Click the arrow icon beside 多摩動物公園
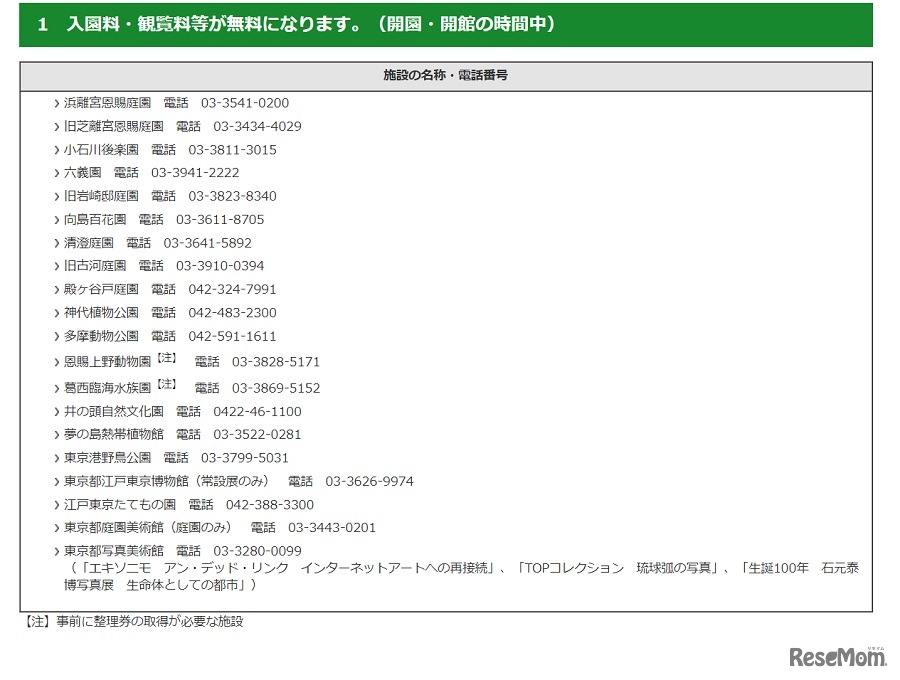This screenshot has width=900, height=680. tap(55, 336)
